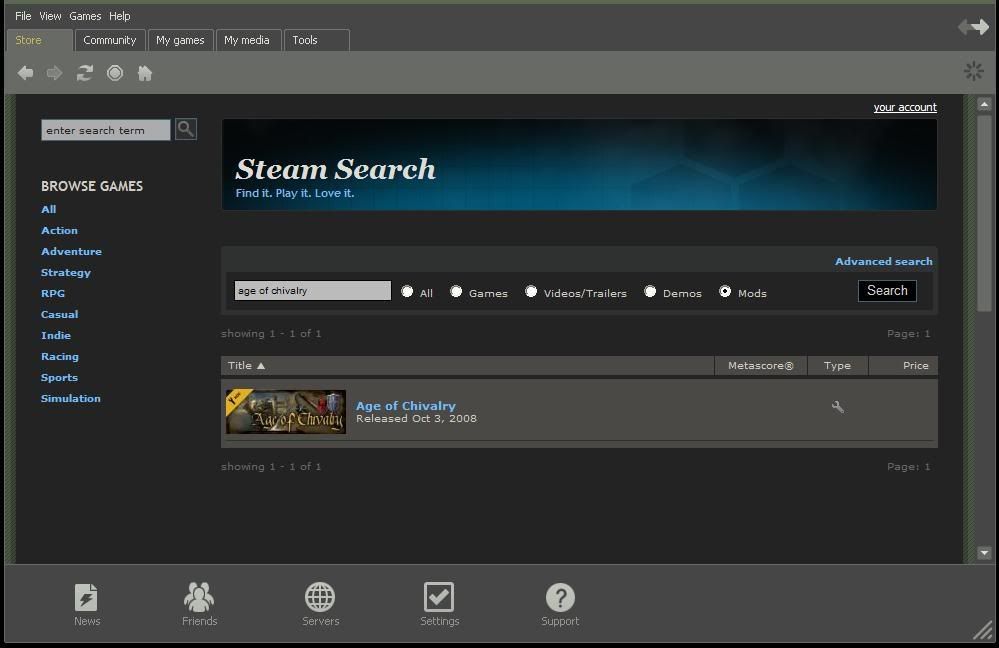Open the Games menu
This screenshot has height=648, width=999.
pyautogui.click(x=85, y=16)
